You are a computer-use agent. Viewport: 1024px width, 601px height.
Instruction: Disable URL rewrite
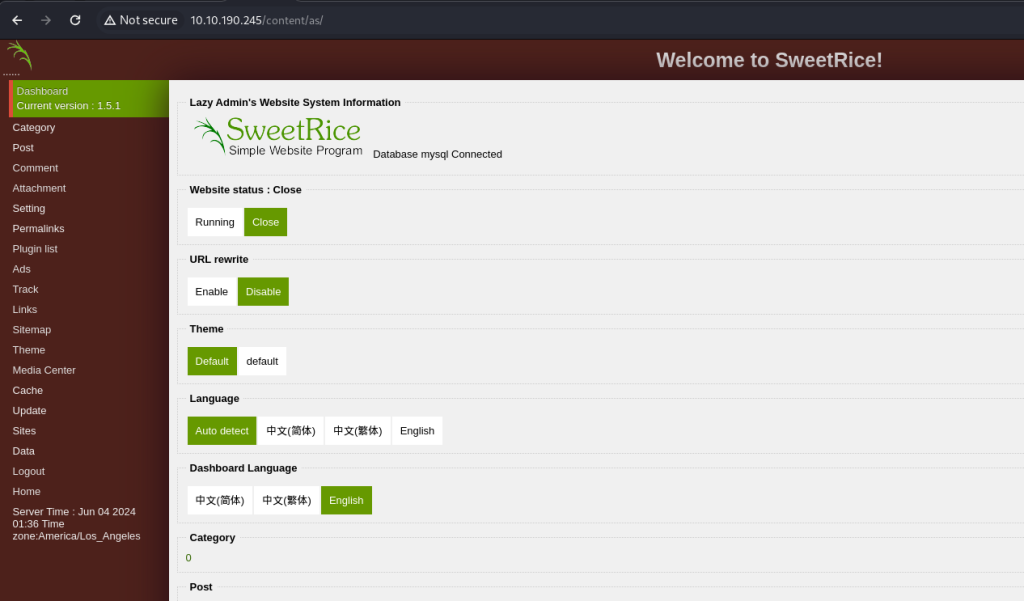263,291
